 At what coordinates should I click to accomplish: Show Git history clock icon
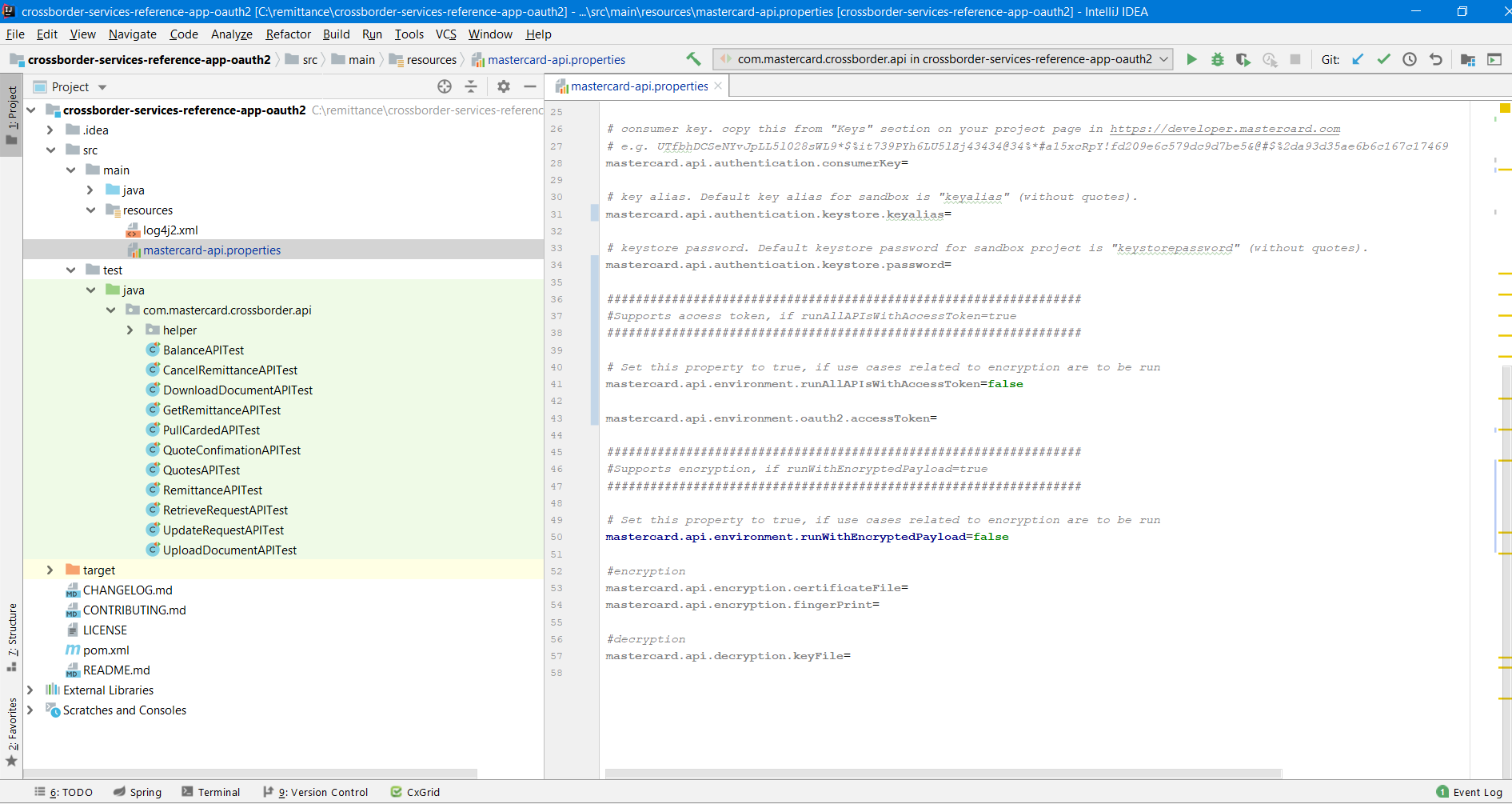pos(1410,59)
